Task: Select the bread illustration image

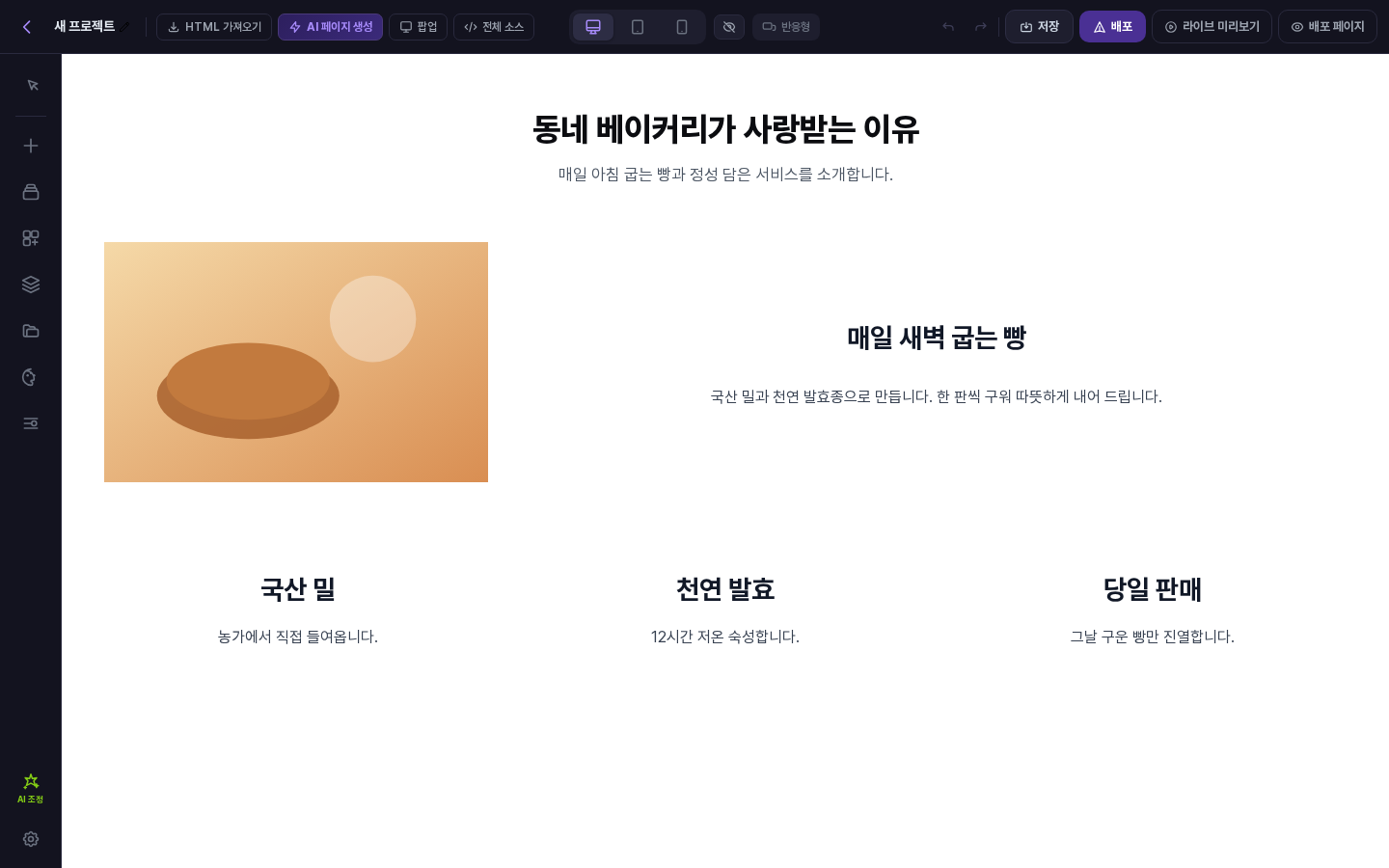Action: click(x=296, y=362)
